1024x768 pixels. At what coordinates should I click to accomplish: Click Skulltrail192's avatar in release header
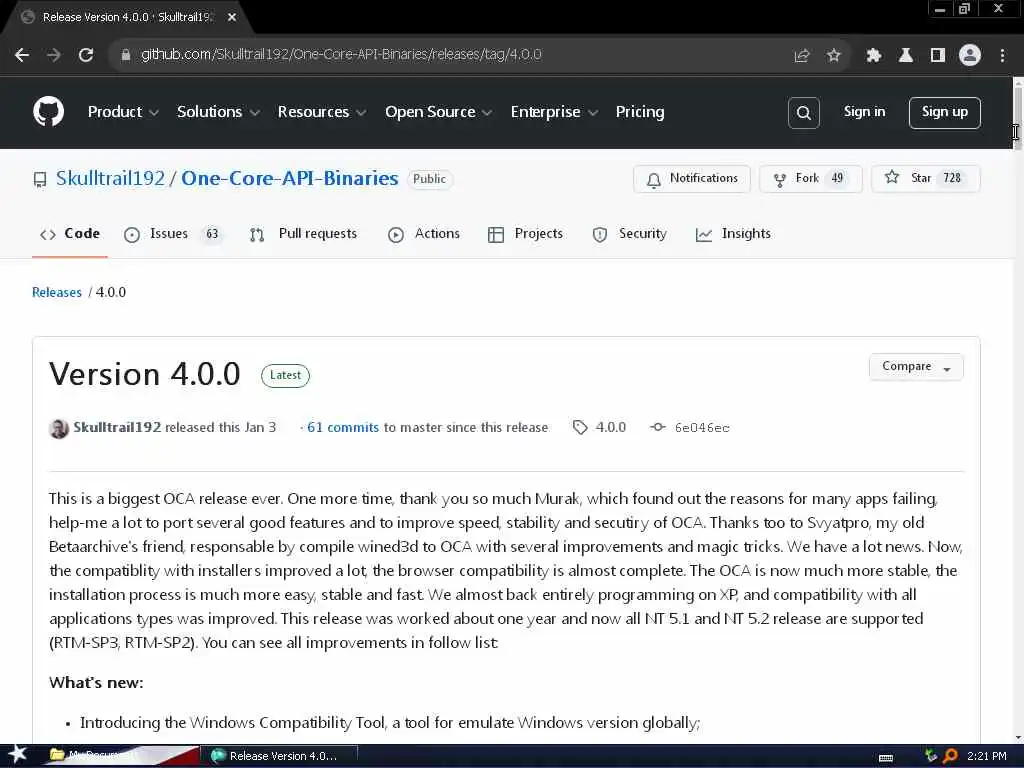point(59,428)
